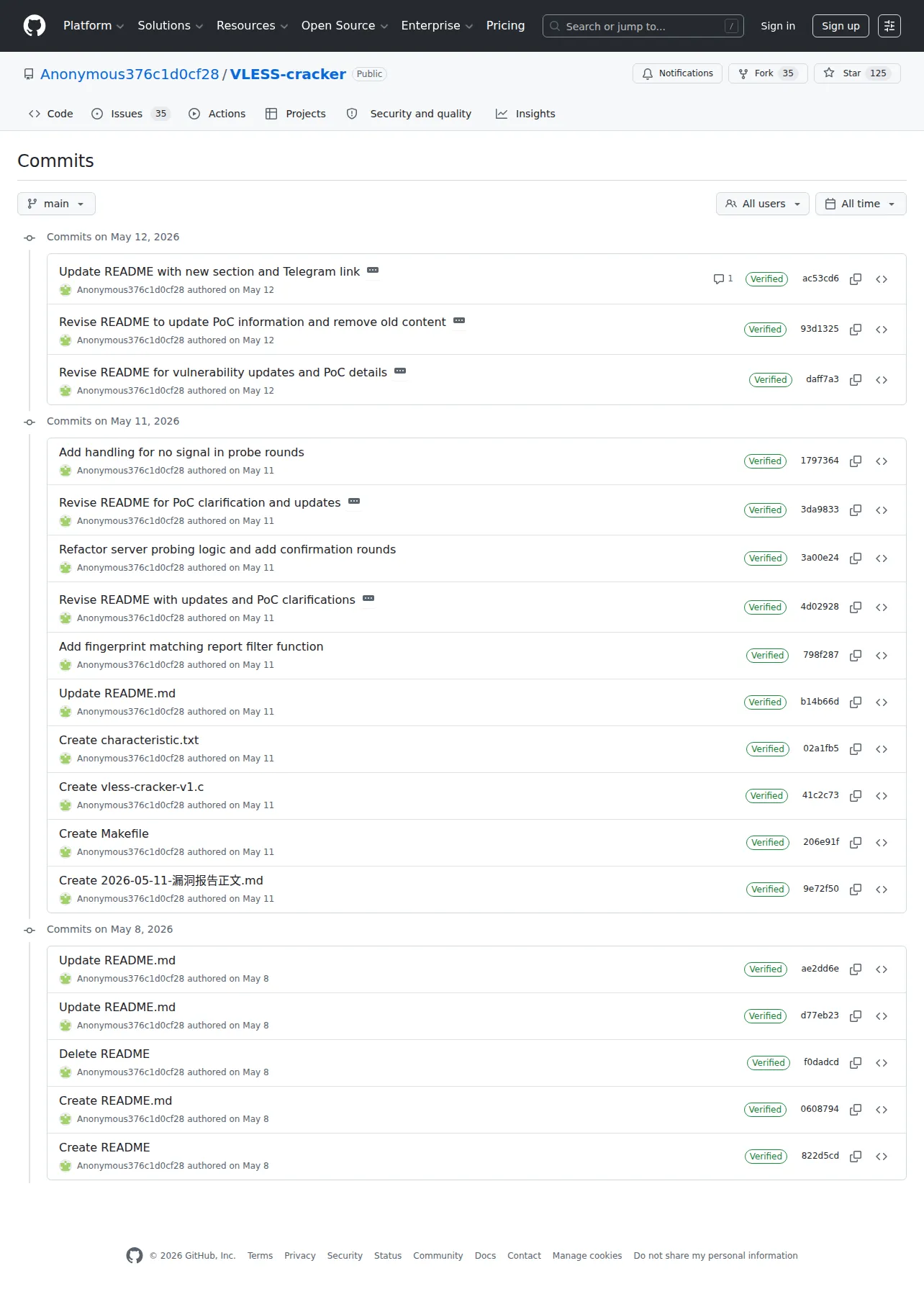Open the main branch selector dropdown

pos(56,204)
